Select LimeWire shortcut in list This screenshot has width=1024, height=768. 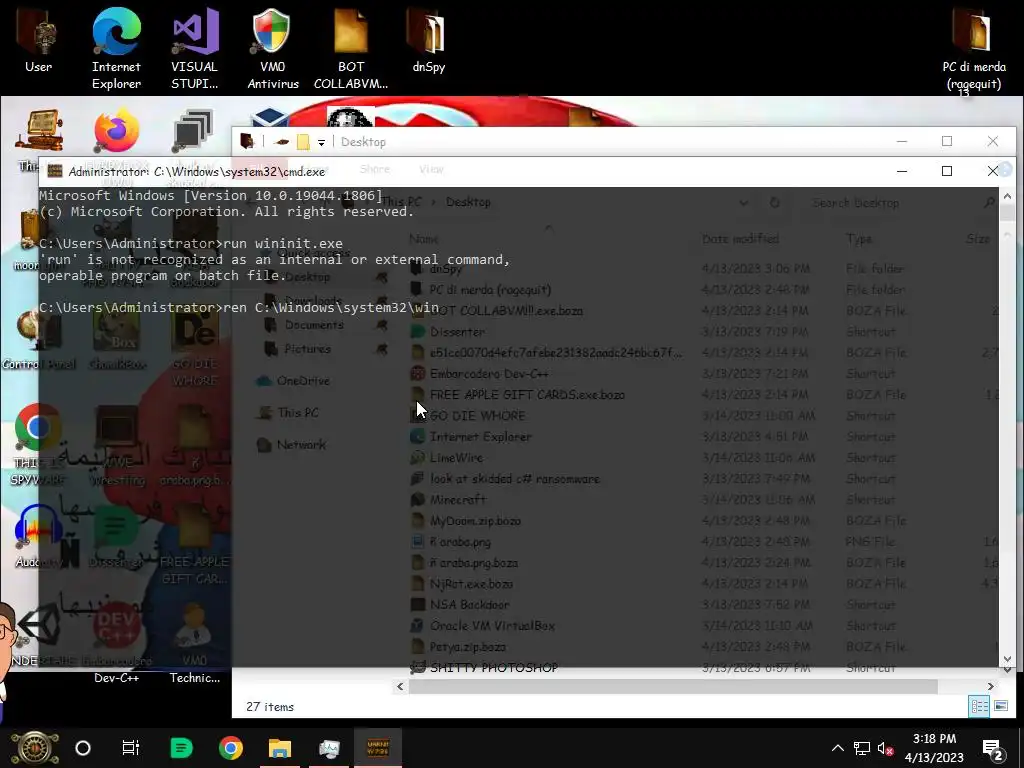tap(702, 458)
